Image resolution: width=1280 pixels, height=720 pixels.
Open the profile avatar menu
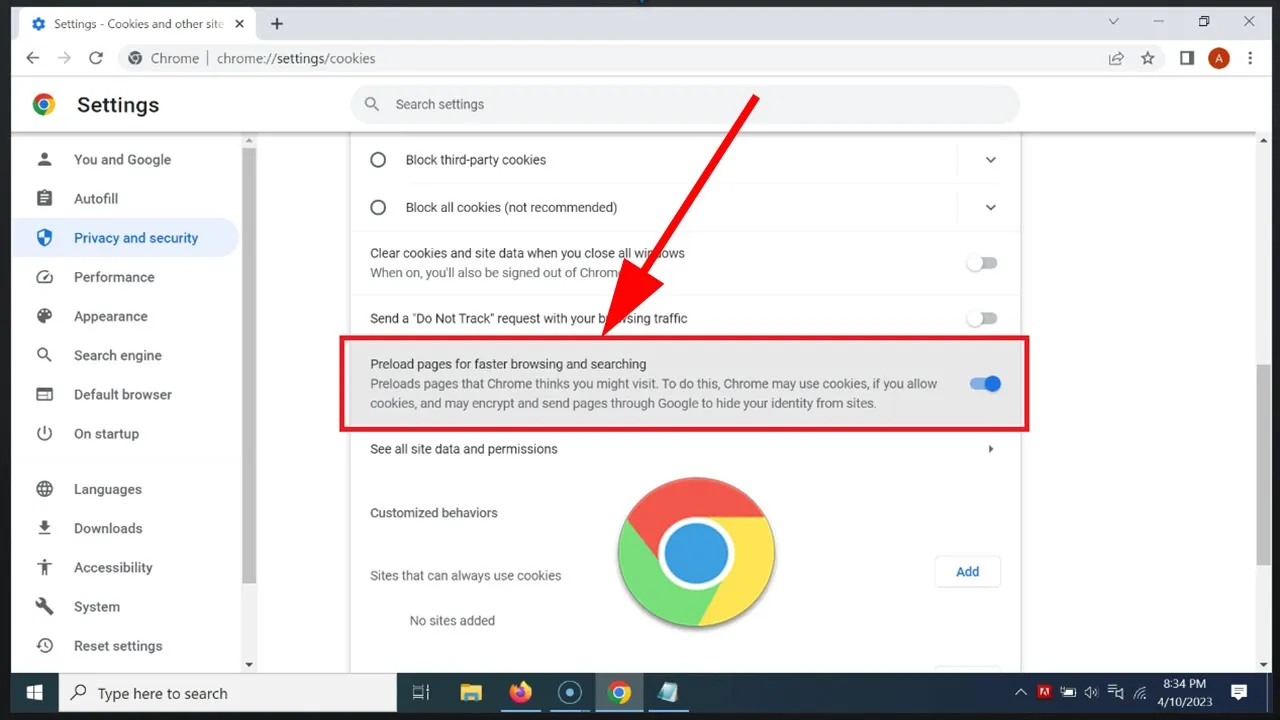pyautogui.click(x=1219, y=58)
